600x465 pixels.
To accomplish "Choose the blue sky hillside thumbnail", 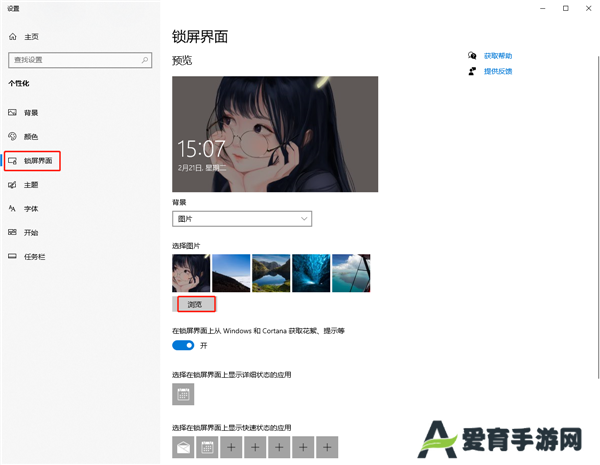I will point(231,273).
